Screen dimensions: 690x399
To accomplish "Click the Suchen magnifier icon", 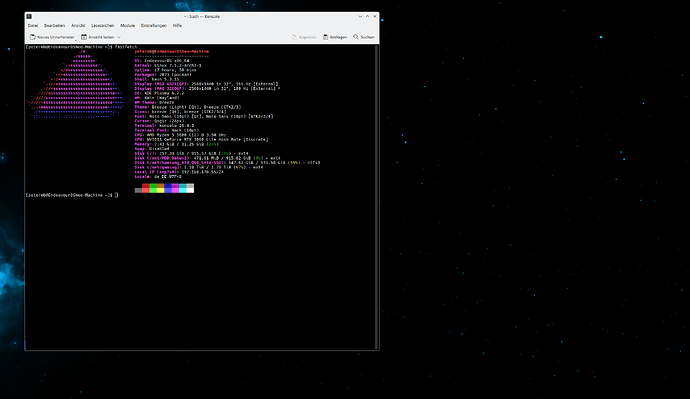I will point(356,37).
